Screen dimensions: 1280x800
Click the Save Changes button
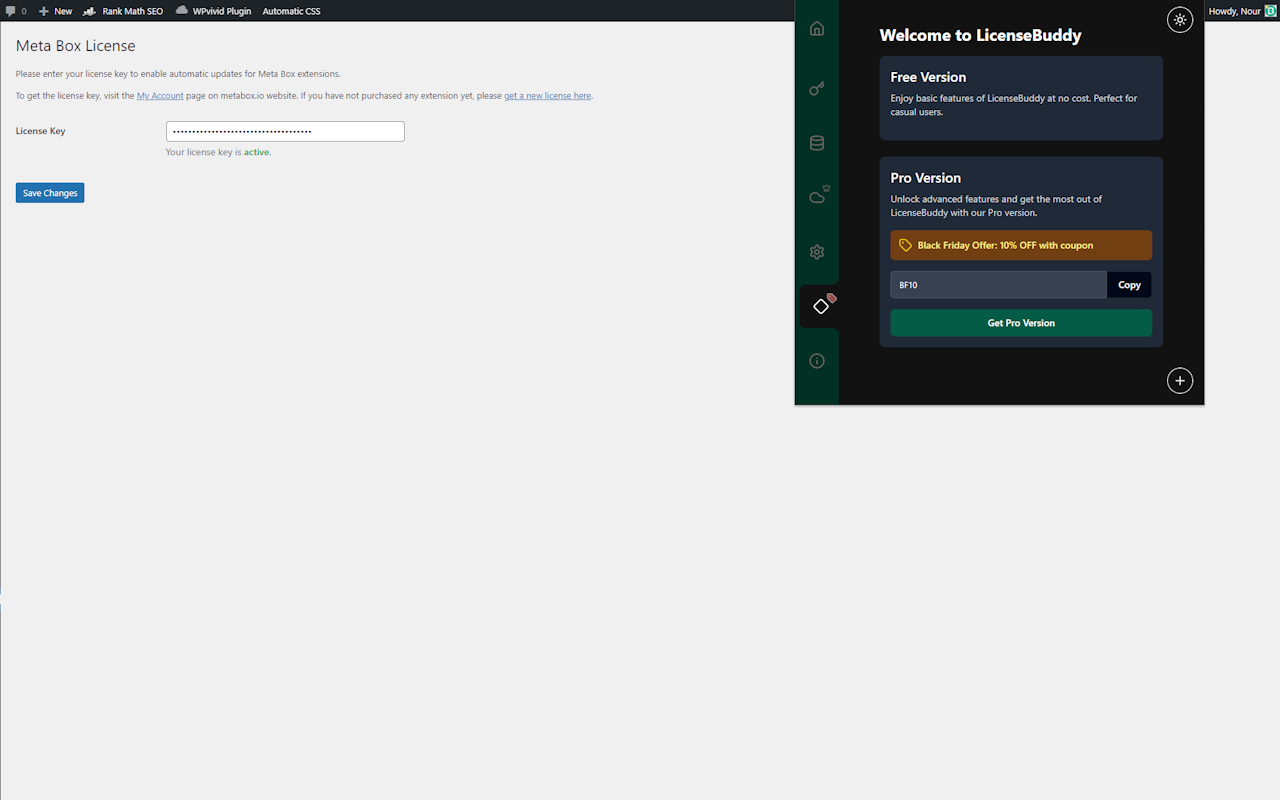pyautogui.click(x=50, y=193)
